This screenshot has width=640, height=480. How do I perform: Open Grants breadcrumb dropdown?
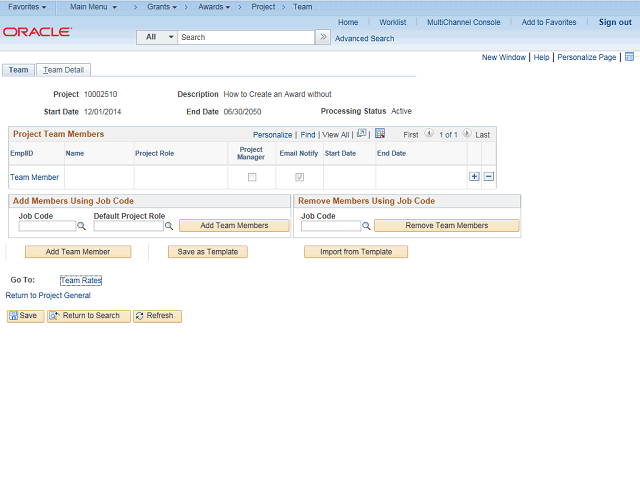(162, 7)
